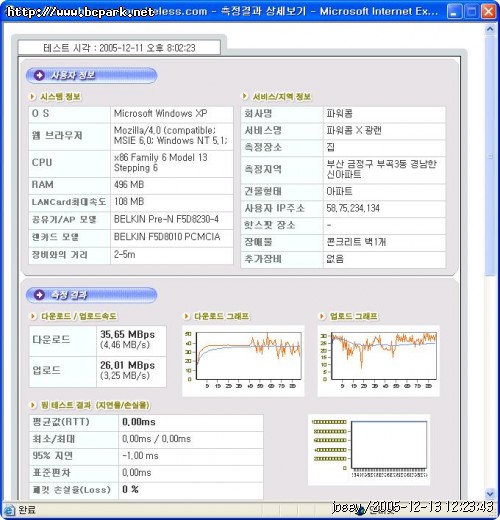Click the '공유기/AP 모델' row label
This screenshot has height=520, width=500.
64,220
